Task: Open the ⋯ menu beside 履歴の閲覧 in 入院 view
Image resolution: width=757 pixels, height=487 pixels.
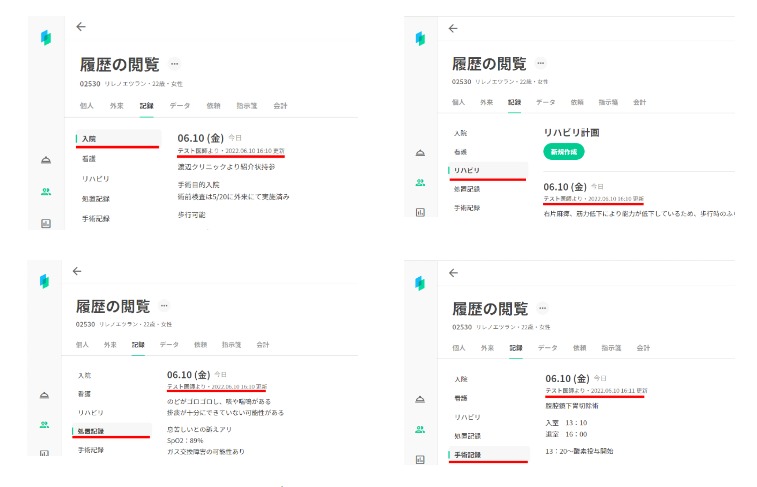Action: pyautogui.click(x=175, y=64)
